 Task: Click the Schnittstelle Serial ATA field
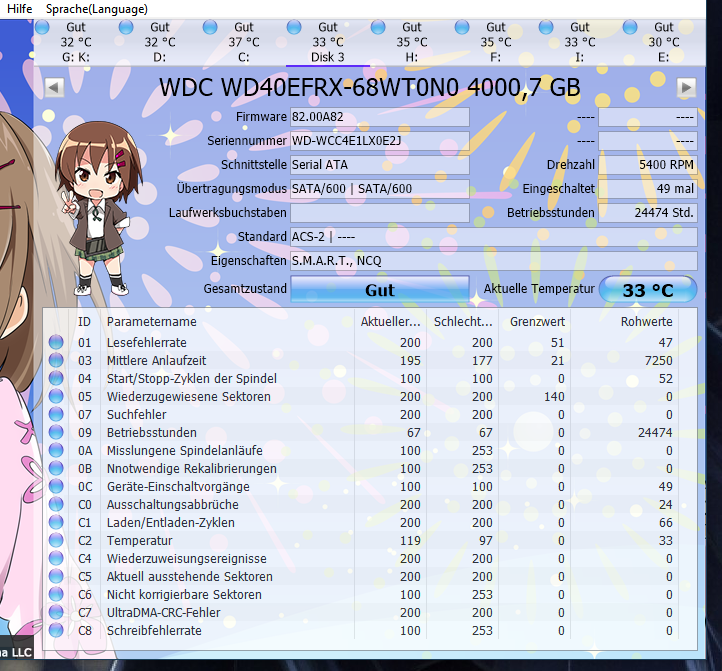pos(380,165)
